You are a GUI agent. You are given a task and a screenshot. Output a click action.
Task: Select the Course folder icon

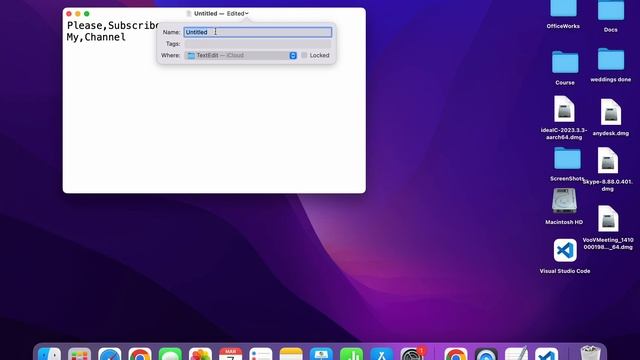click(565, 62)
